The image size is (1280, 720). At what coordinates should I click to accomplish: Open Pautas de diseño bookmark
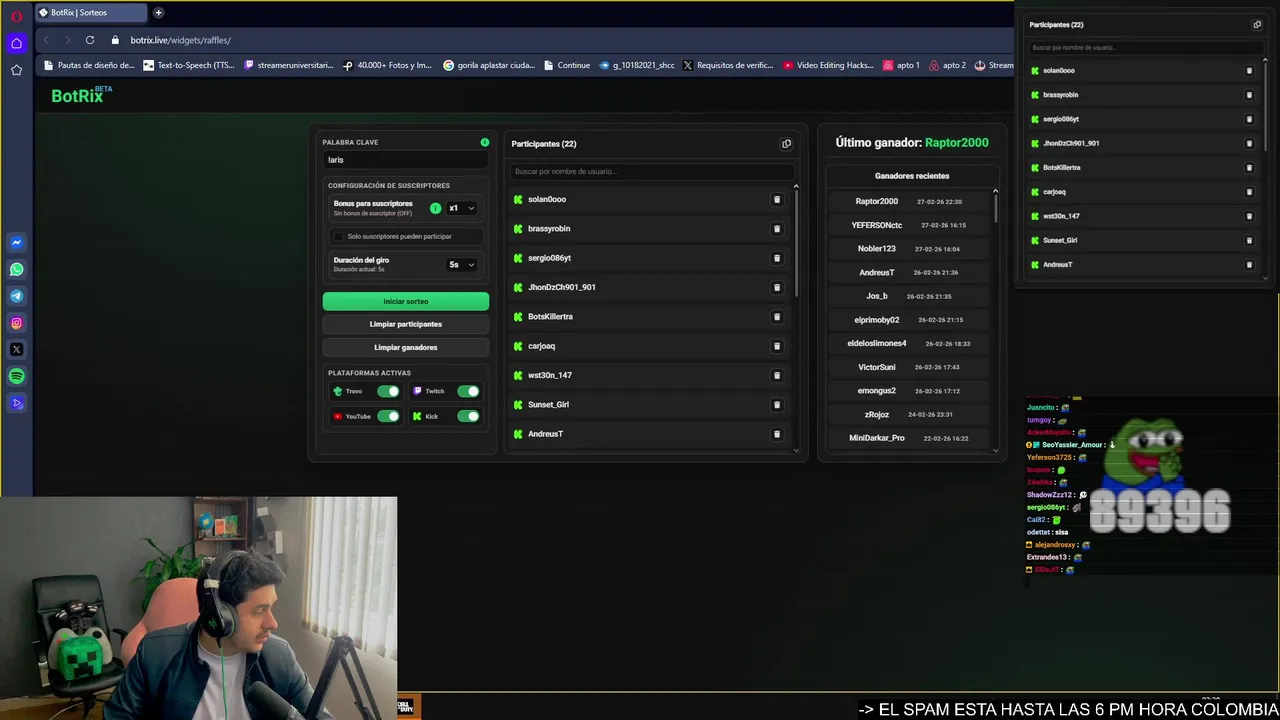click(x=89, y=66)
